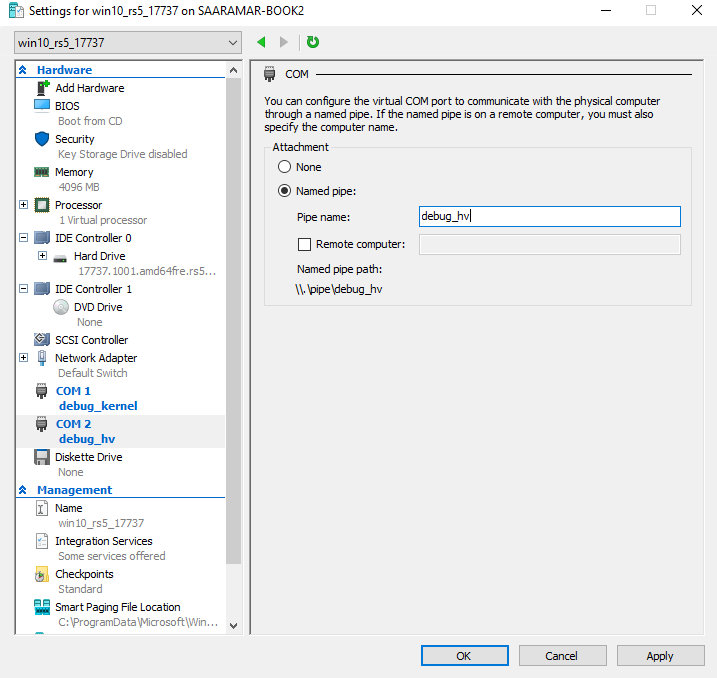Click the Diskette Drive floppy icon
This screenshot has height=678, width=717.
[42, 457]
